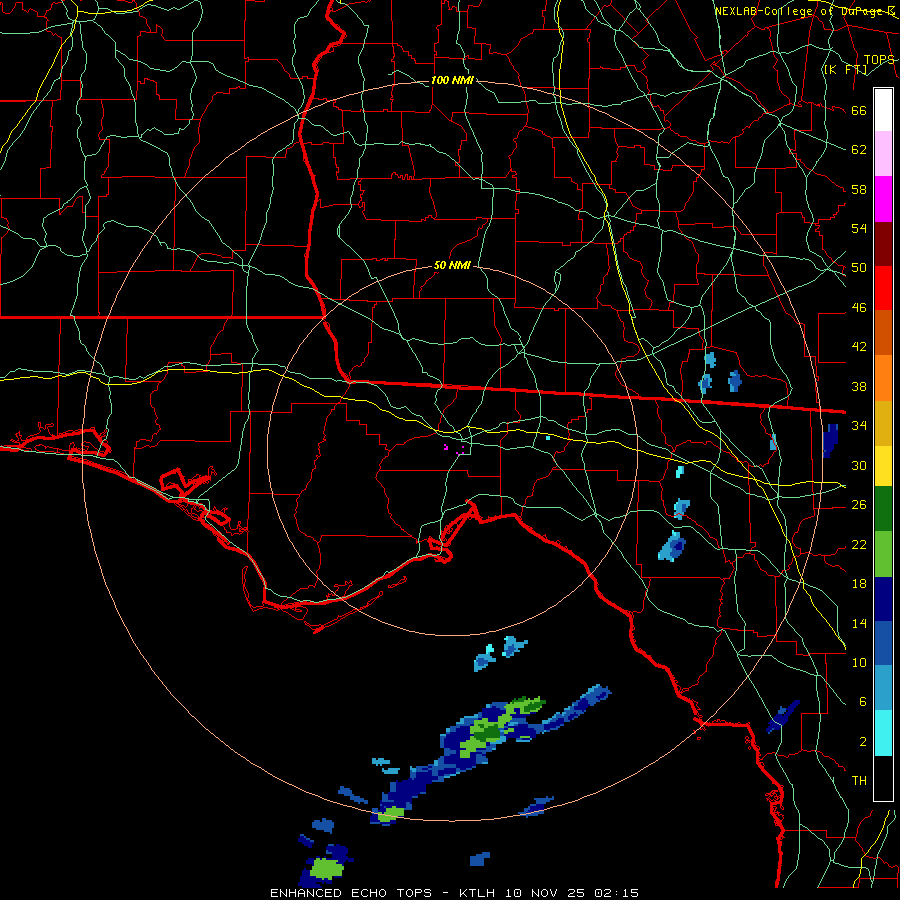Click the 6 legend value
900x900 pixels.
click(x=863, y=702)
